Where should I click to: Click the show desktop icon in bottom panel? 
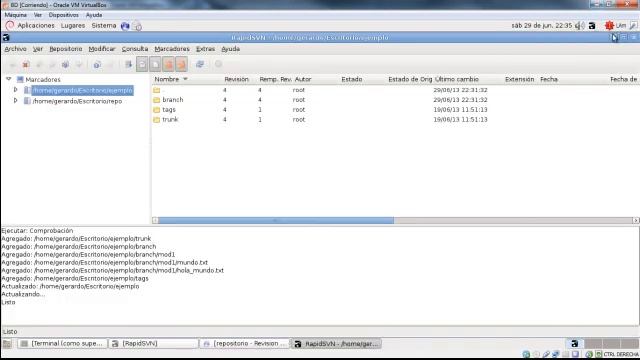7,344
